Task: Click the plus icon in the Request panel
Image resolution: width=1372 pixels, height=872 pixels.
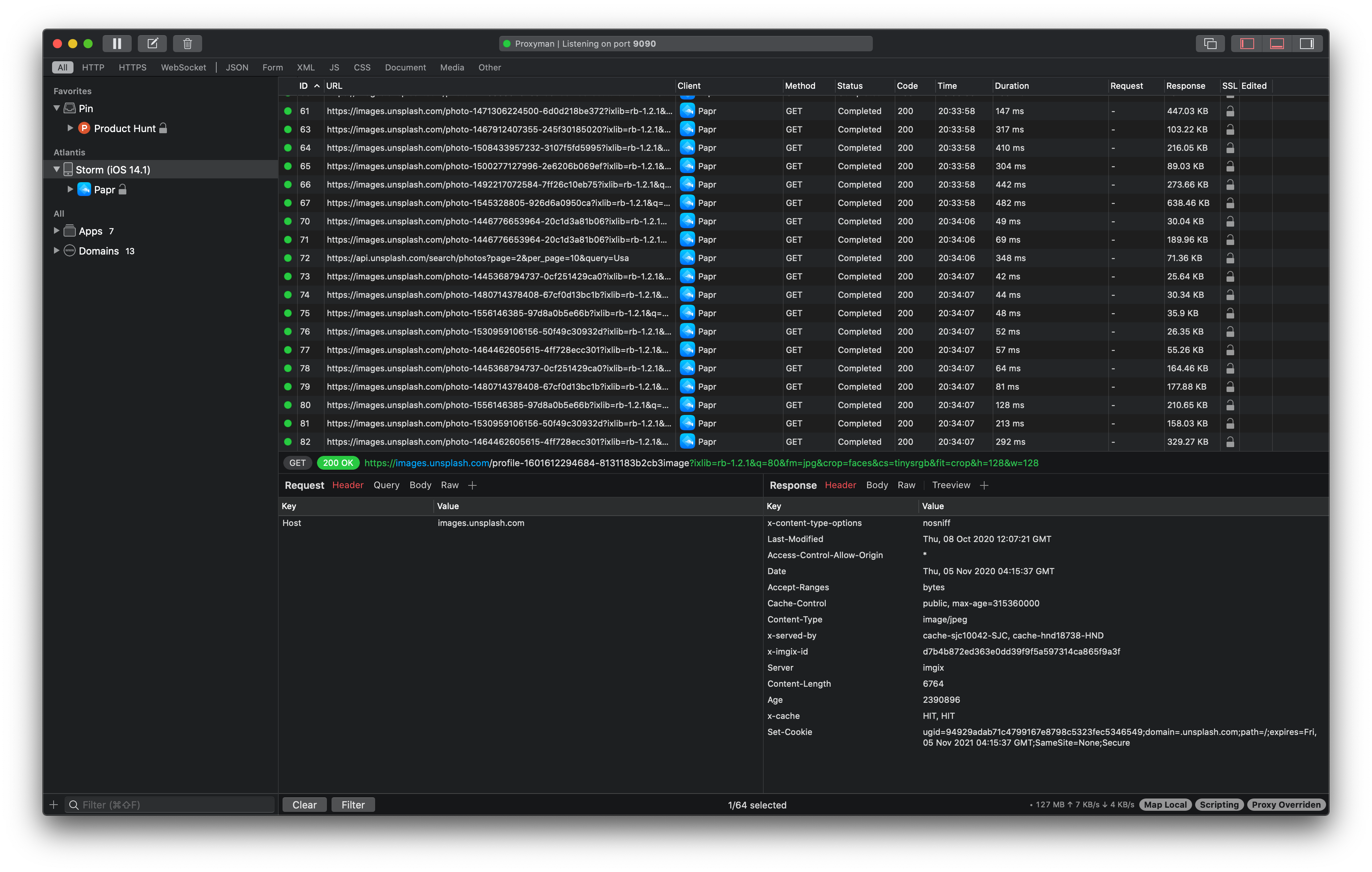Action: pyautogui.click(x=472, y=485)
